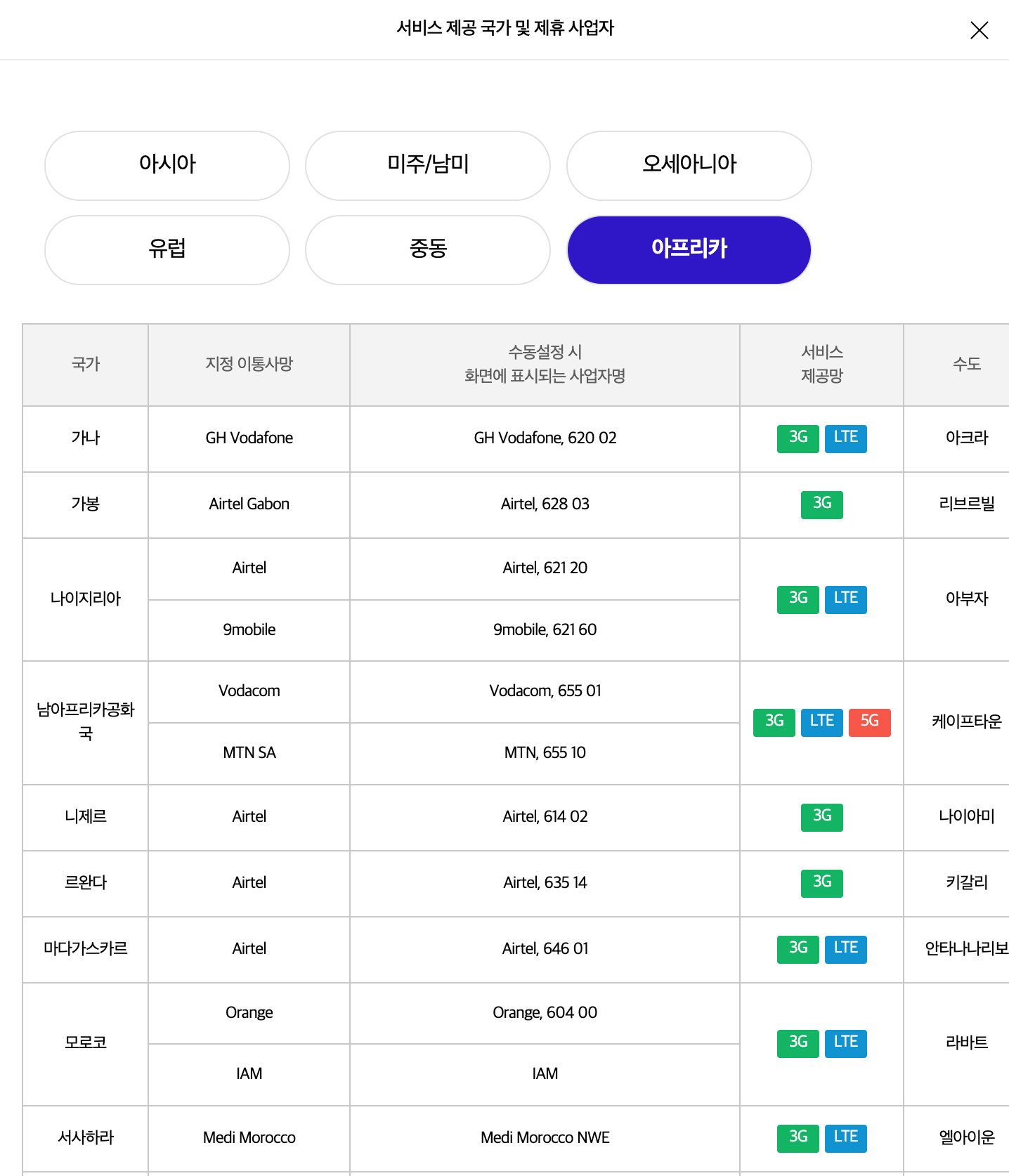Image resolution: width=1009 pixels, height=1176 pixels.
Task: Click the 'Airtel, 621 20' cell
Action: pos(545,569)
